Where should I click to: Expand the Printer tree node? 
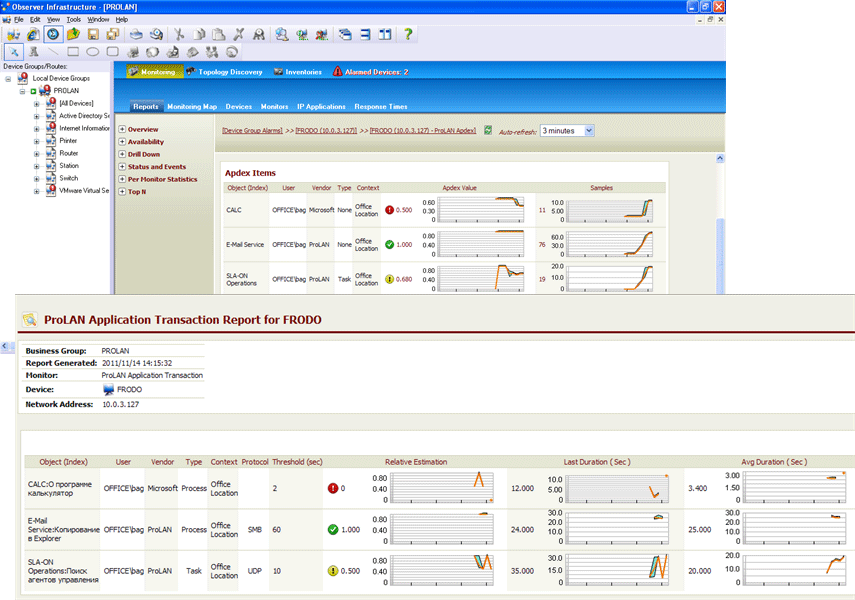(x=37, y=141)
